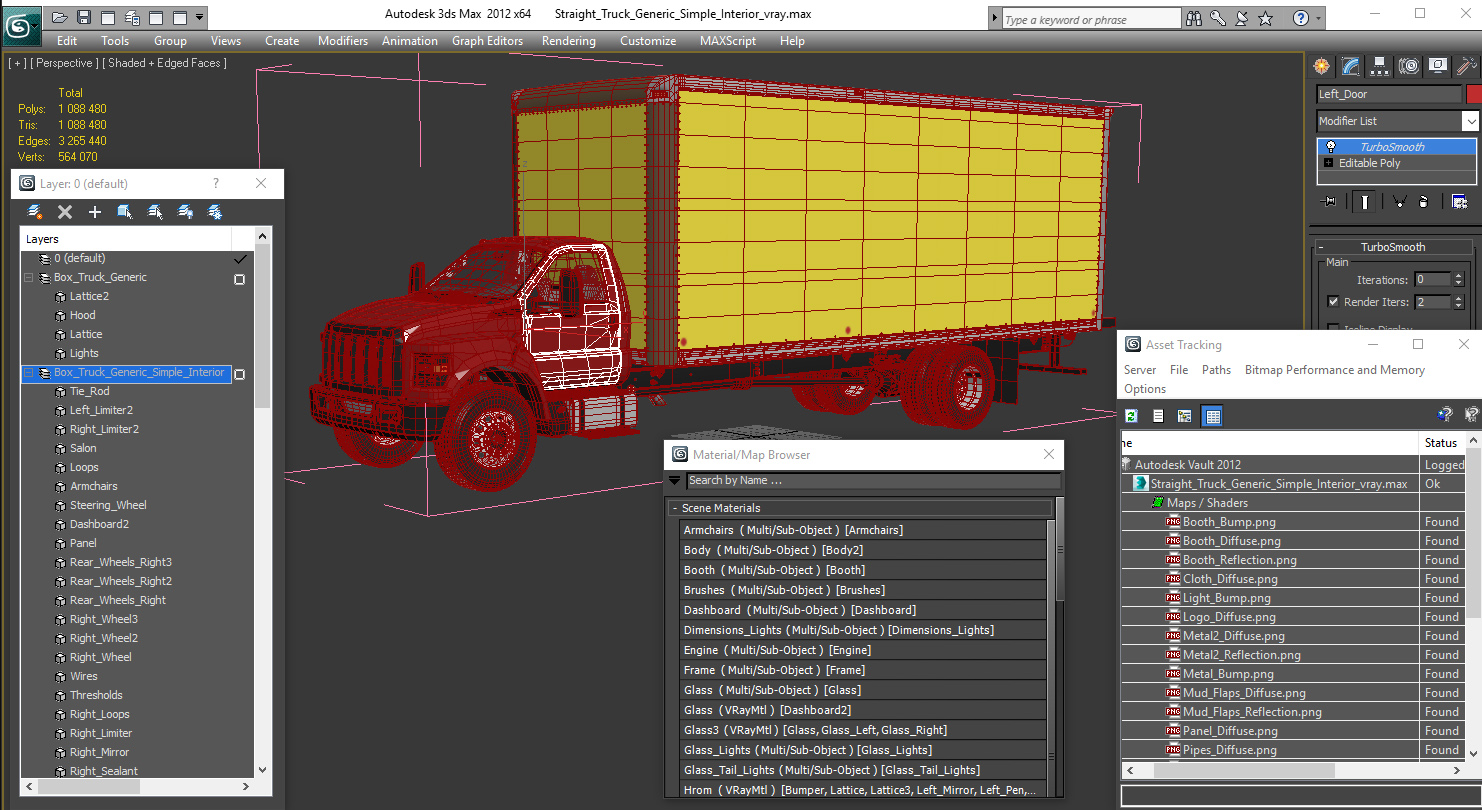Click the Layer dialog help question mark

point(215,184)
